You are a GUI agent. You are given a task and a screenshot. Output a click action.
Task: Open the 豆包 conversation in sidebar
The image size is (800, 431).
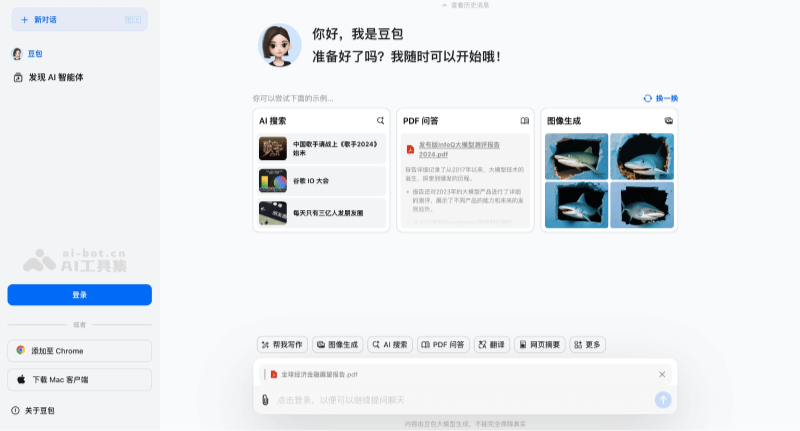35,54
